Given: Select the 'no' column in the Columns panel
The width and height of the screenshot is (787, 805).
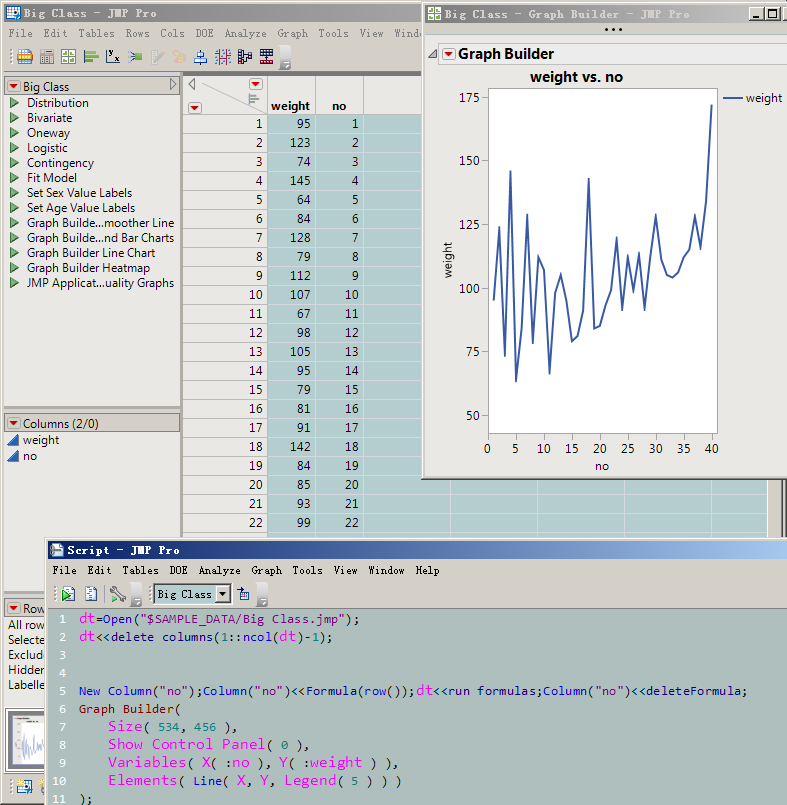Looking at the screenshot, I should tap(29, 456).
